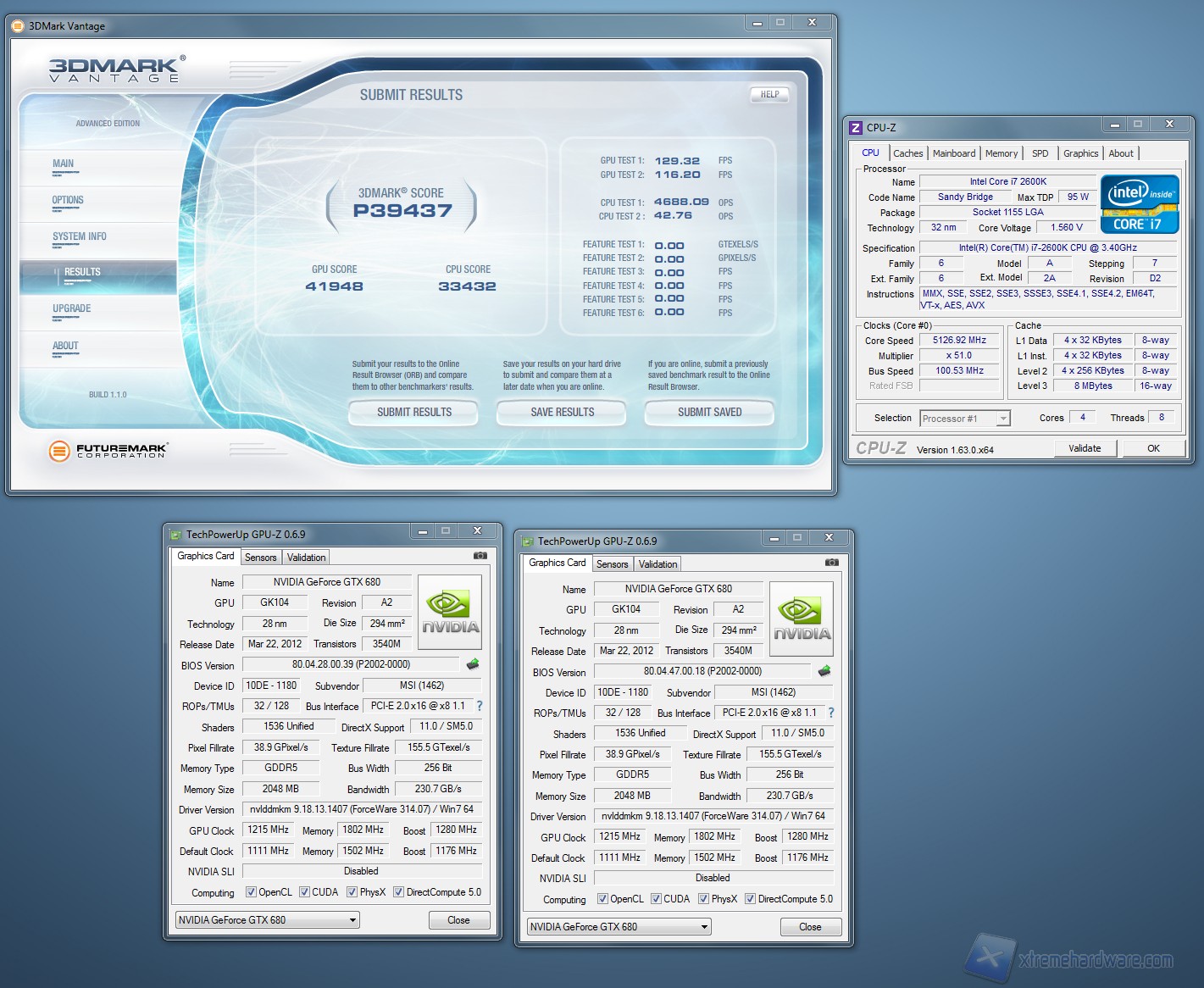Click the Validate button in CPU-Z
Screen dimensions: 1204x988
tap(1085, 448)
